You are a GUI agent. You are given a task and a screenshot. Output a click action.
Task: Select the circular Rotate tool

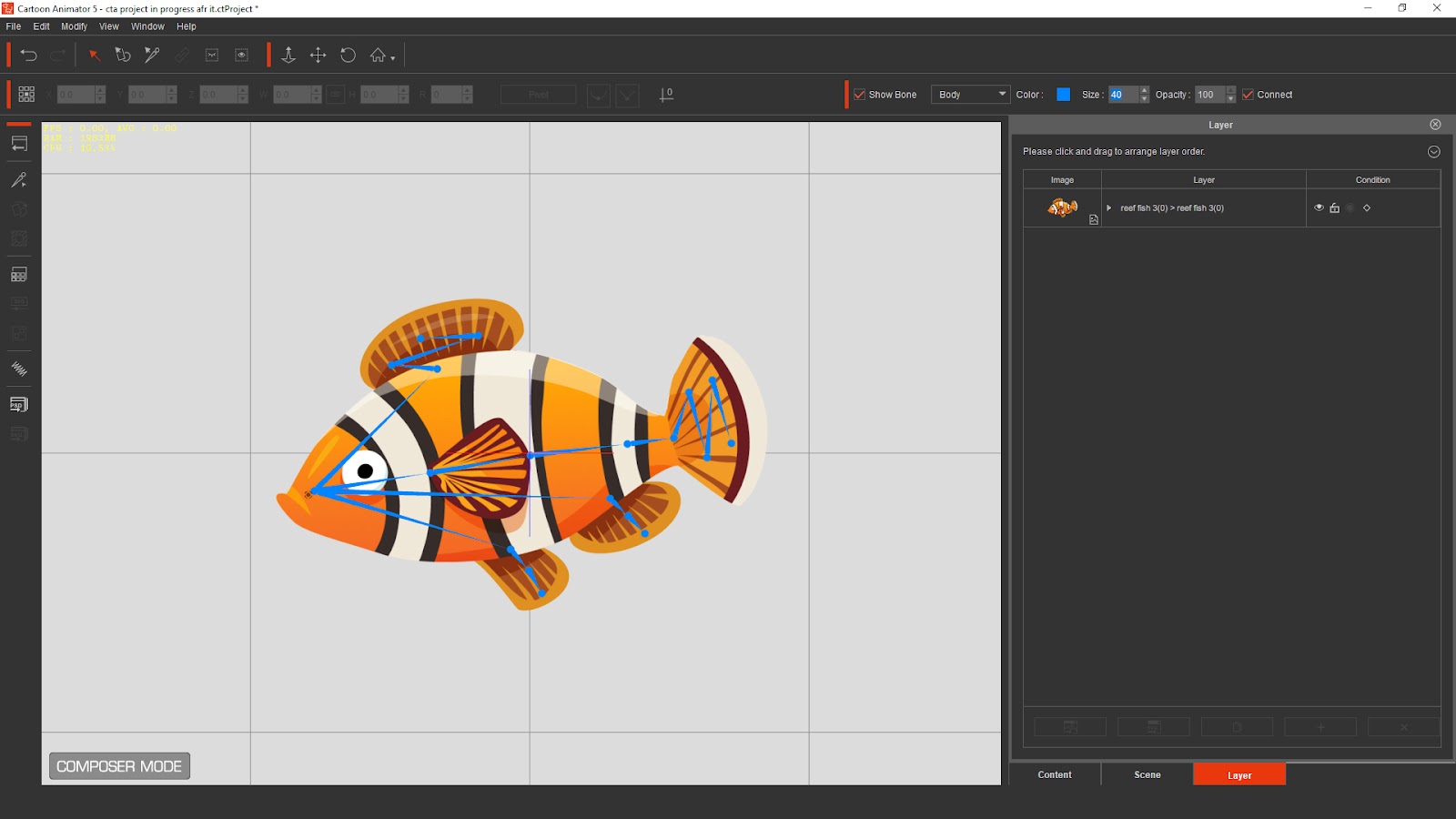pyautogui.click(x=348, y=56)
